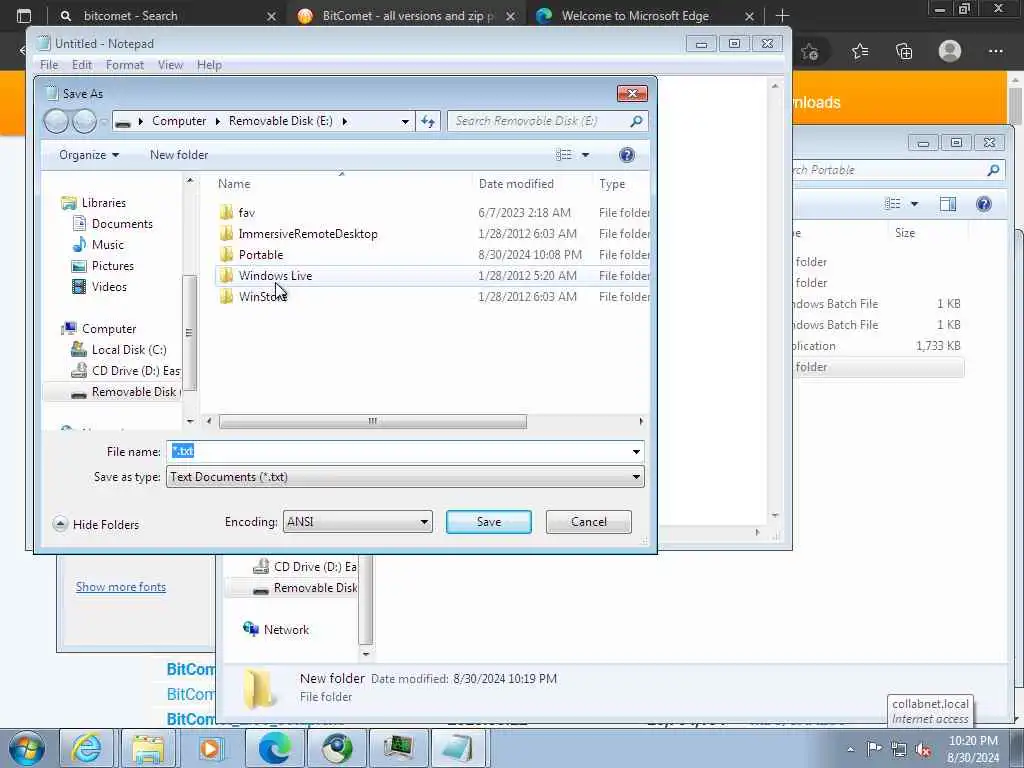This screenshot has width=1024, height=768.
Task: Open the Save As help icon
Action: coord(626,155)
